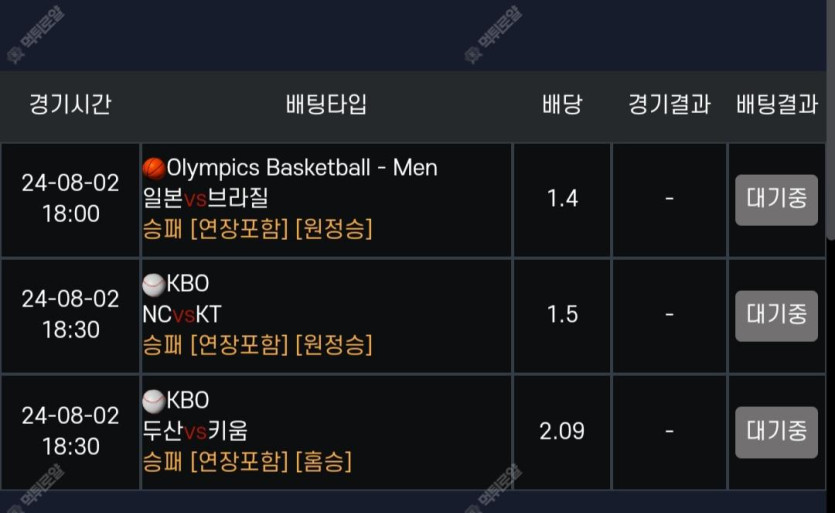Image resolution: width=835 pixels, height=513 pixels.
Task: Click the 두산vs키움 match name
Action: [x=195, y=430]
